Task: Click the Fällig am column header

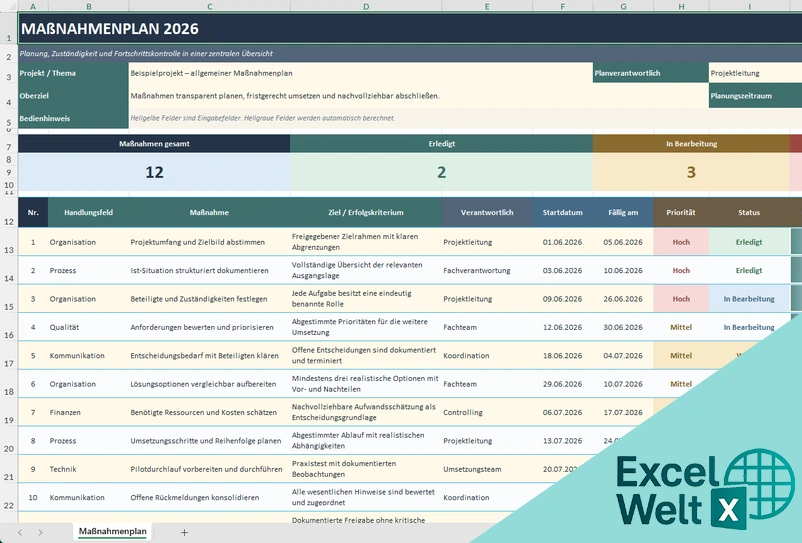Action: coord(623,212)
